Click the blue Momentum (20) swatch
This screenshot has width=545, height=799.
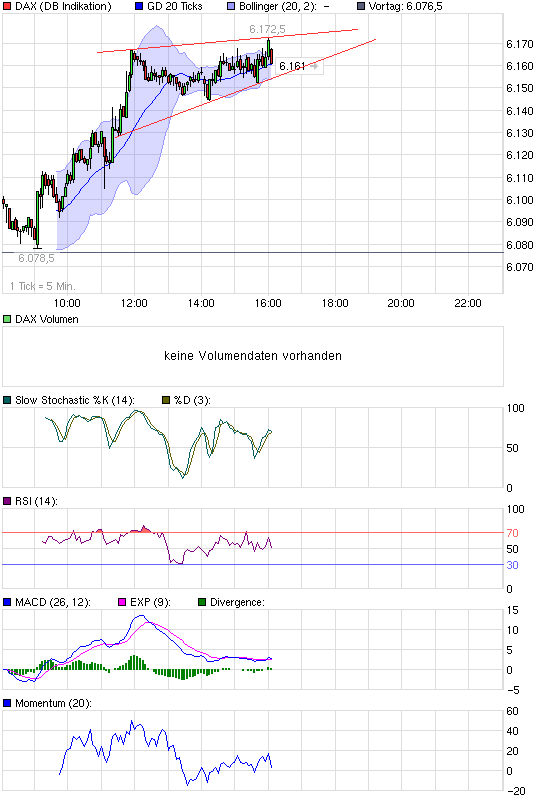7,703
